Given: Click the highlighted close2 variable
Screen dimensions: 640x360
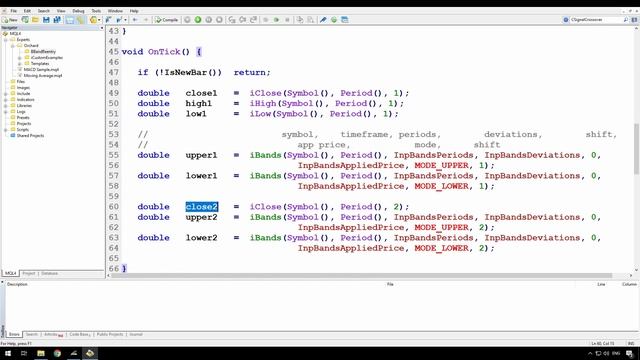Looking at the screenshot, I should [x=202, y=207].
